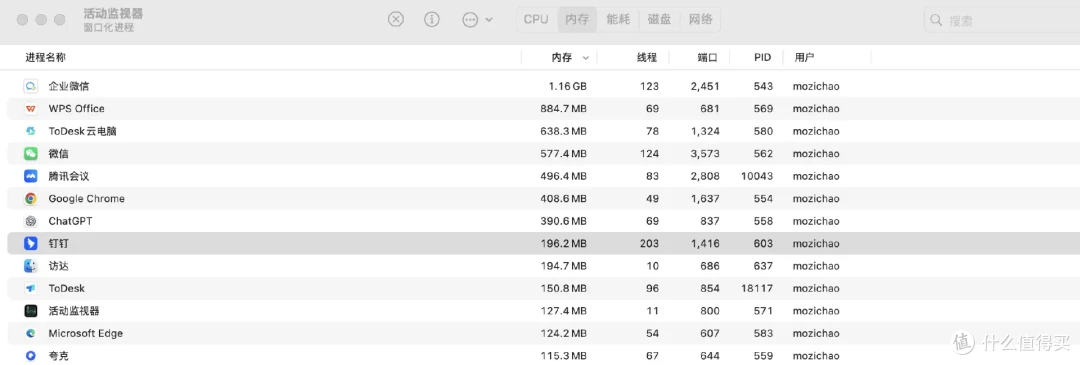Click the 884.7 MB memory value

tap(563, 109)
